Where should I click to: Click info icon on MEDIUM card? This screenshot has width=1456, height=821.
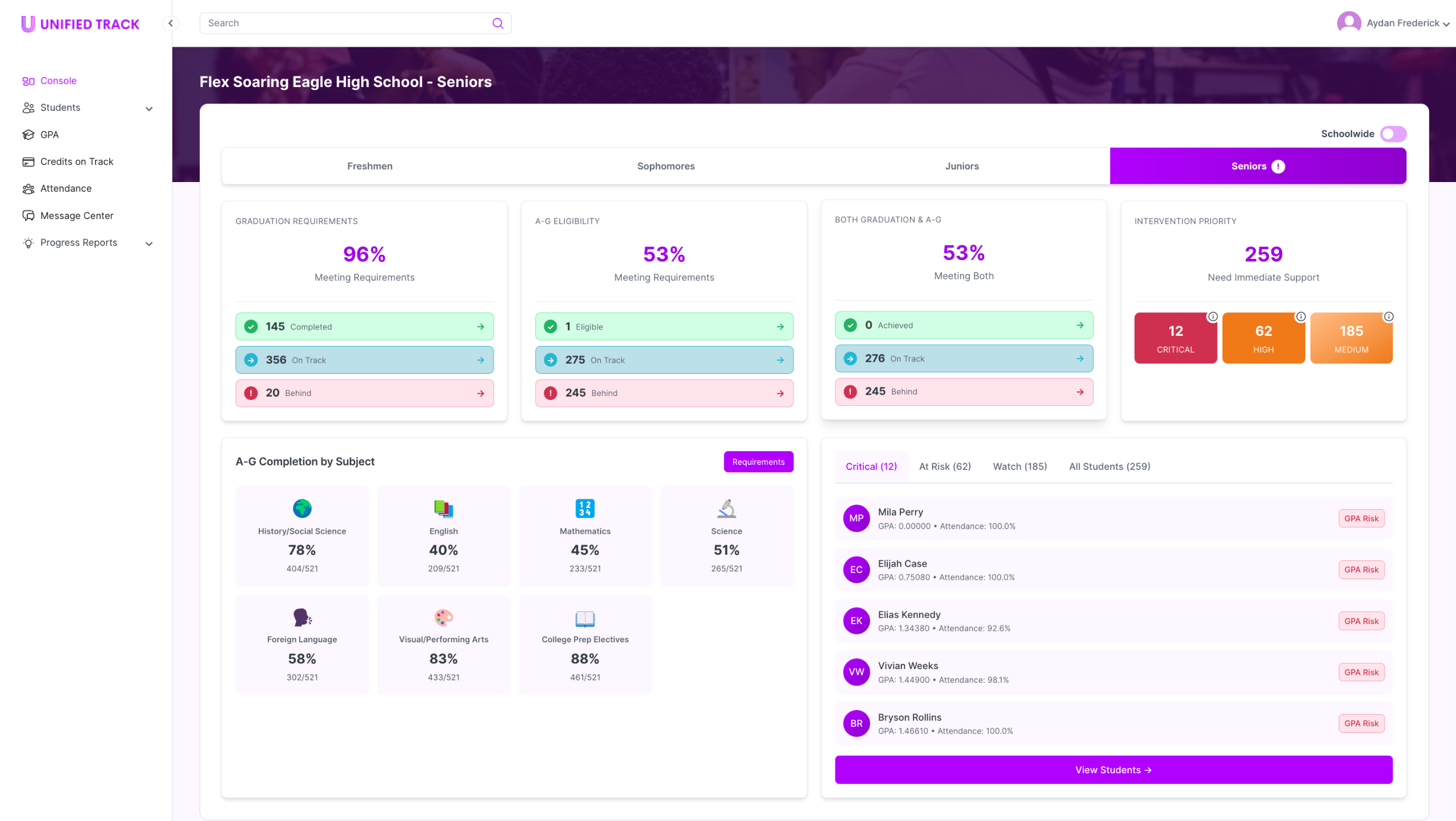pyautogui.click(x=1388, y=317)
